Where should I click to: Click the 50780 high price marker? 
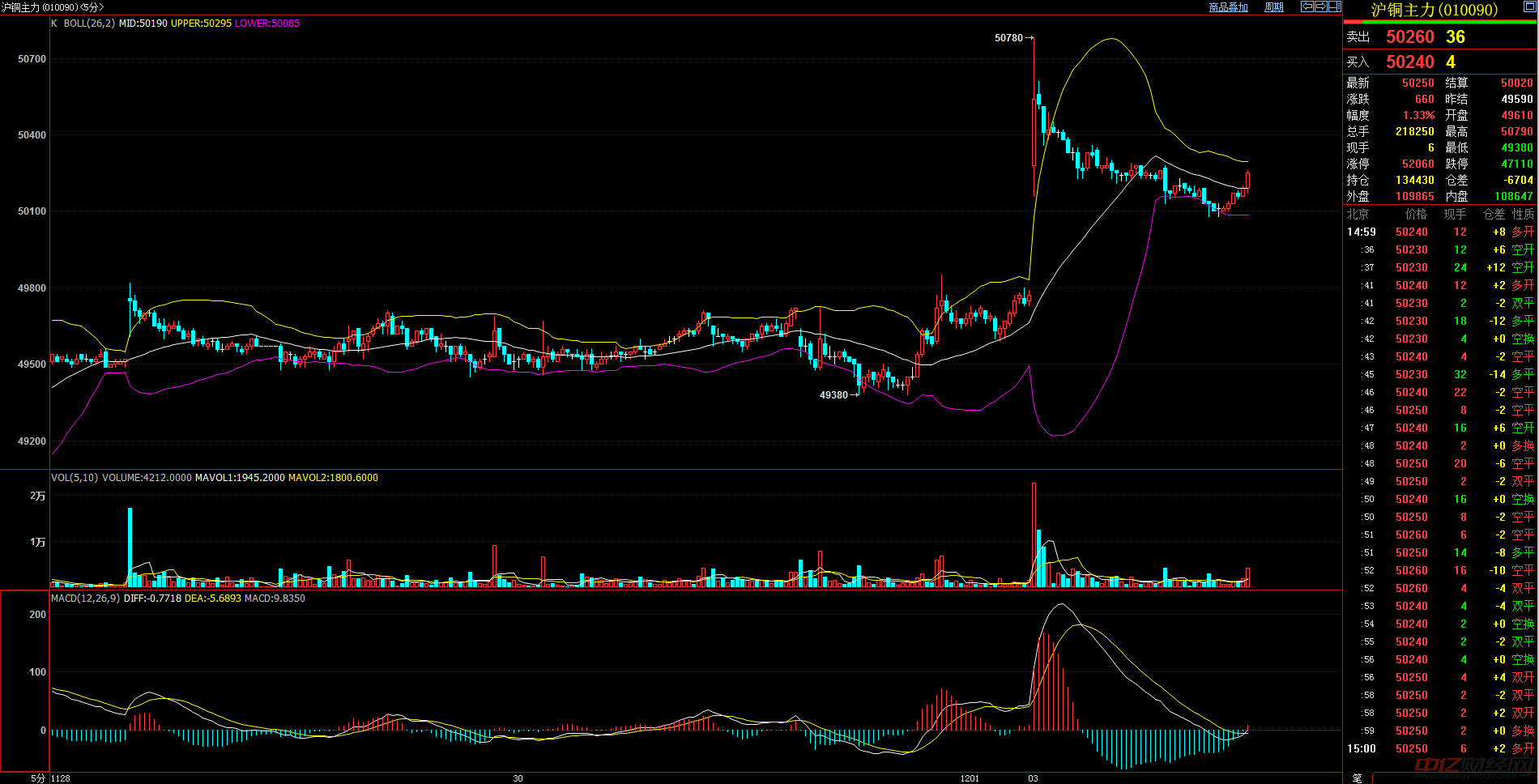click(x=1008, y=38)
